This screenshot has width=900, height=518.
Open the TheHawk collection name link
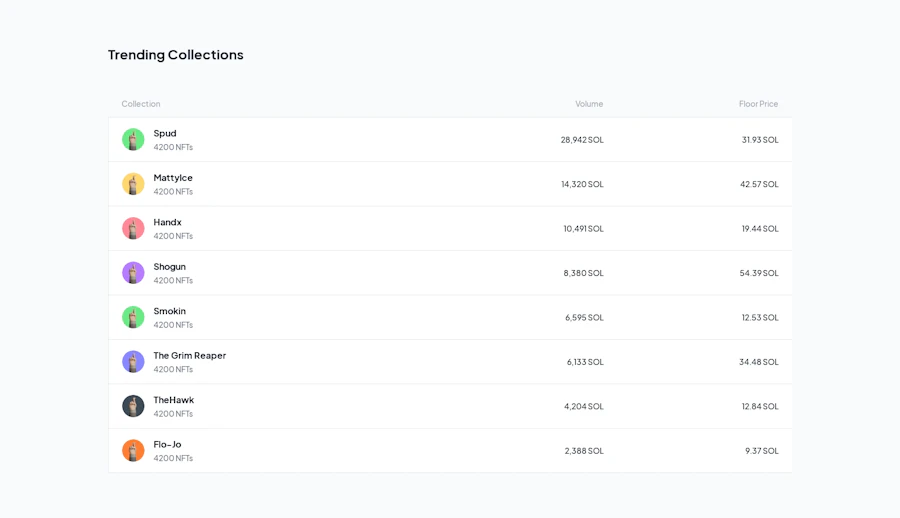tap(173, 400)
